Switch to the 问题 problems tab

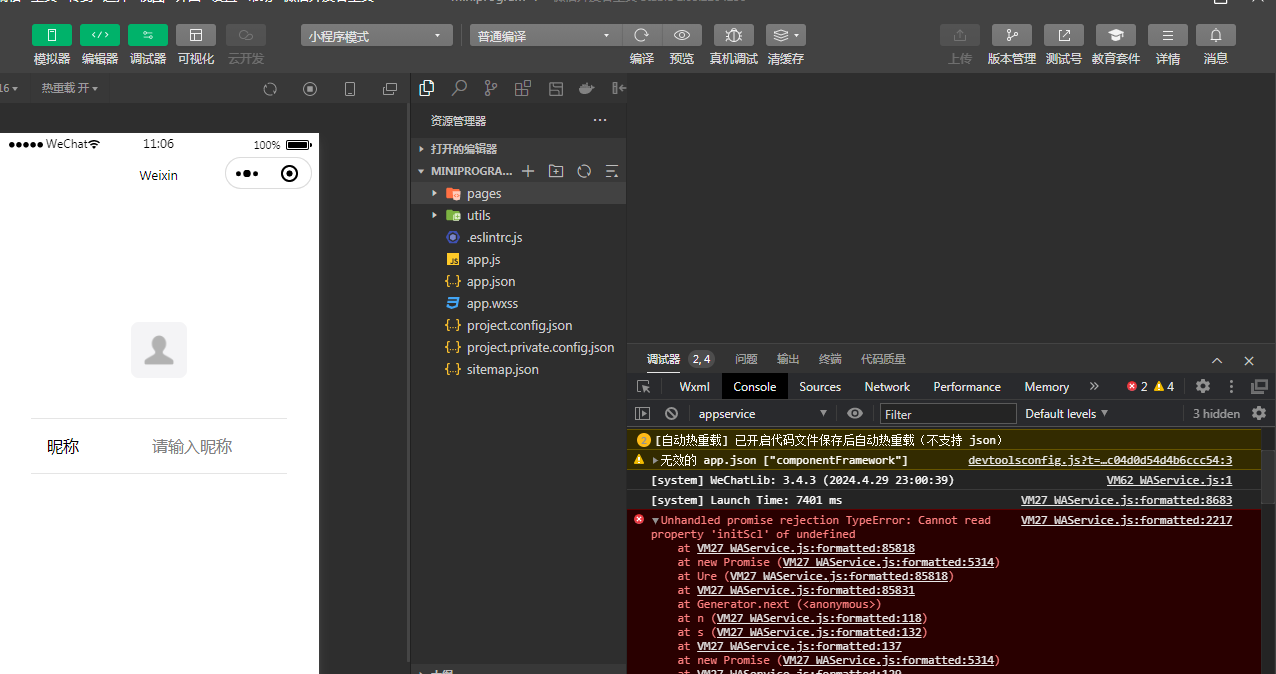click(746, 359)
